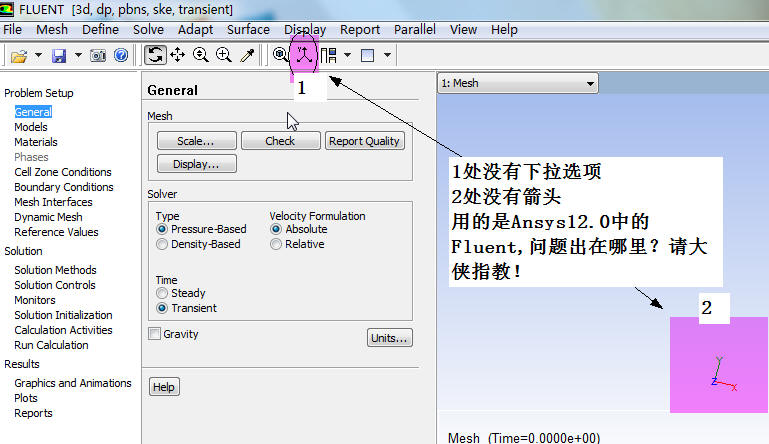This screenshot has height=444, width=769.
Task: Click the Check mesh button
Action: [x=281, y=141]
